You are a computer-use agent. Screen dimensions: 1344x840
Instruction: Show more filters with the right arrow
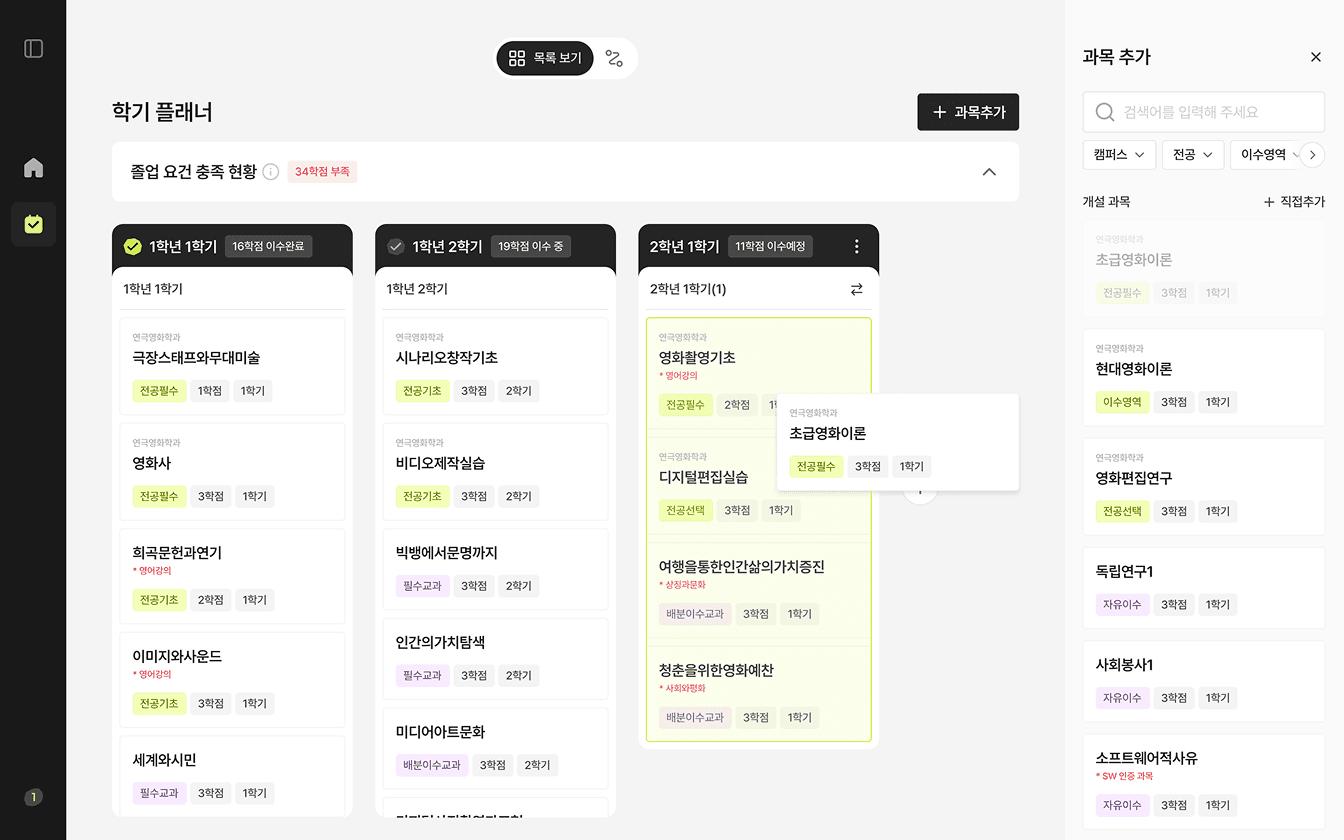click(1312, 154)
